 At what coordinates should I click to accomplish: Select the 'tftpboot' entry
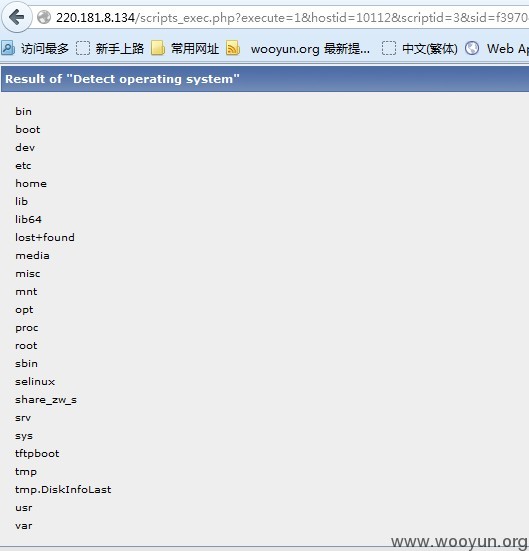tap(37, 453)
